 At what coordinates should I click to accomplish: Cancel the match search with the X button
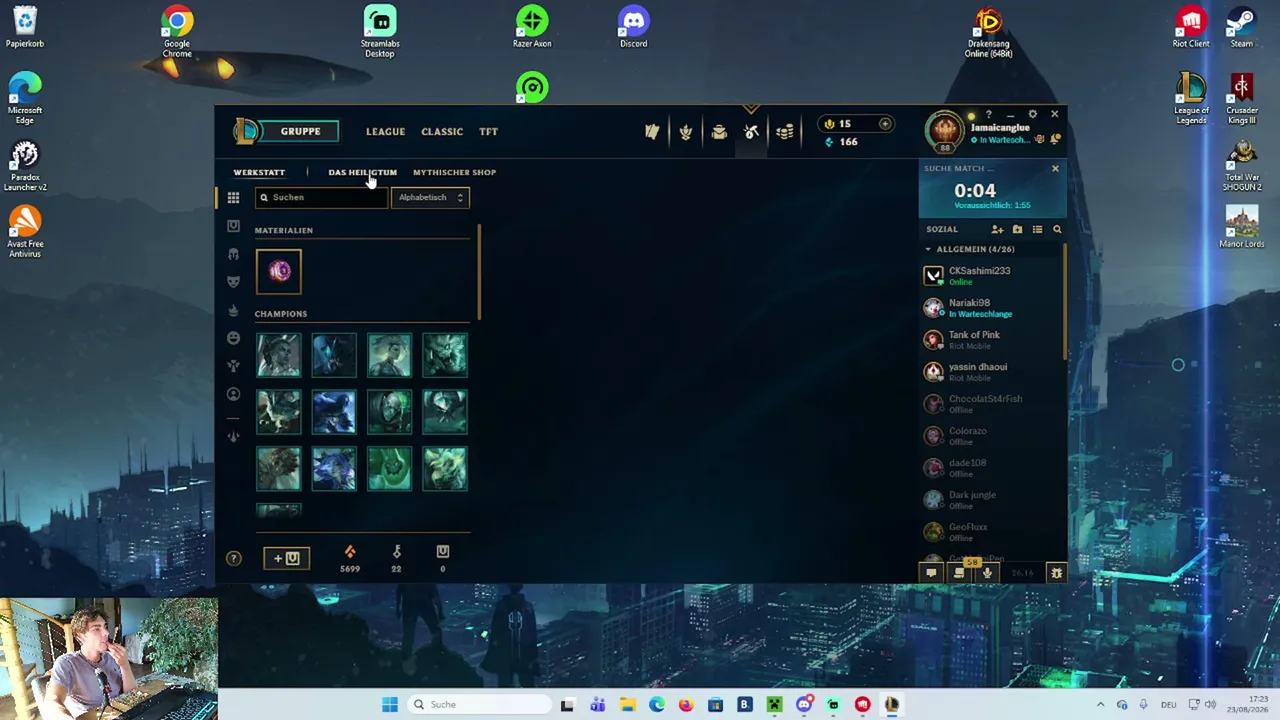click(x=1055, y=168)
